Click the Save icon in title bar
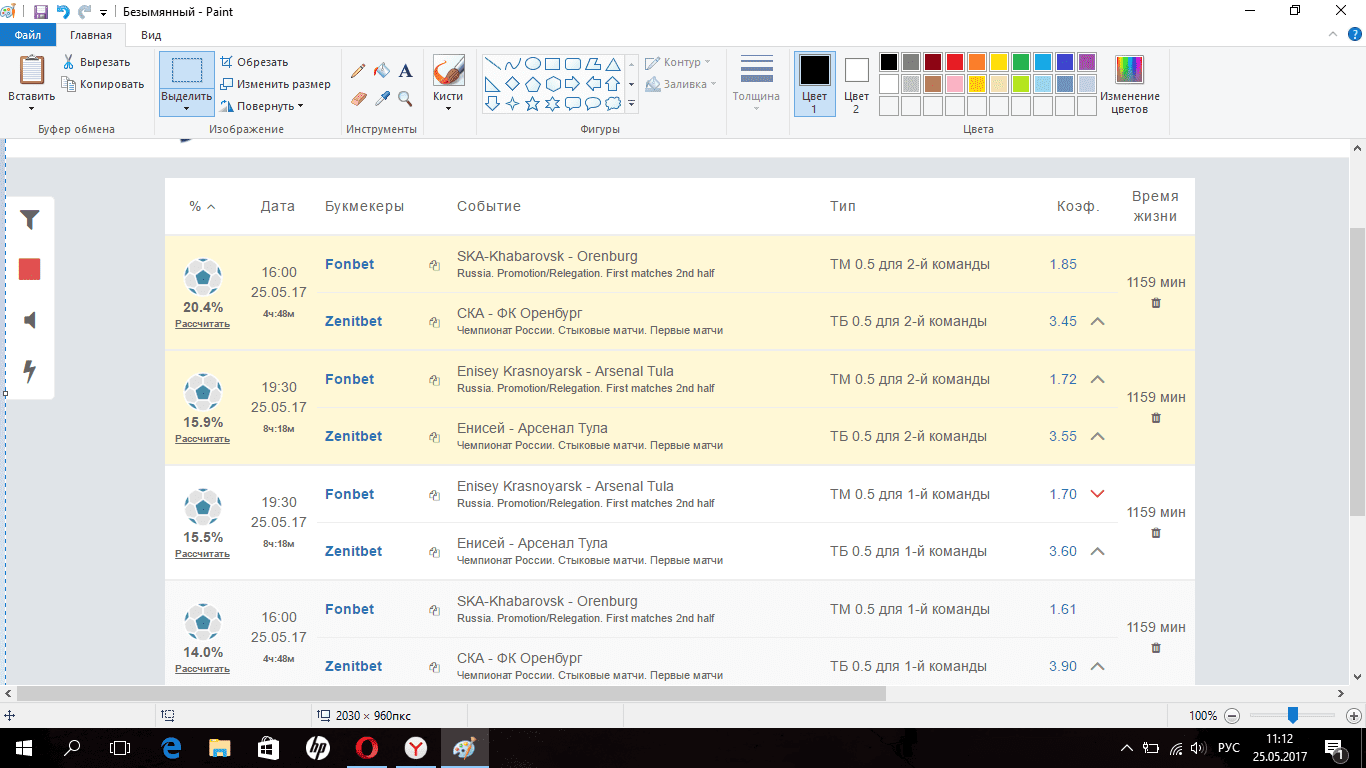This screenshot has width=1366, height=768. click(x=41, y=12)
